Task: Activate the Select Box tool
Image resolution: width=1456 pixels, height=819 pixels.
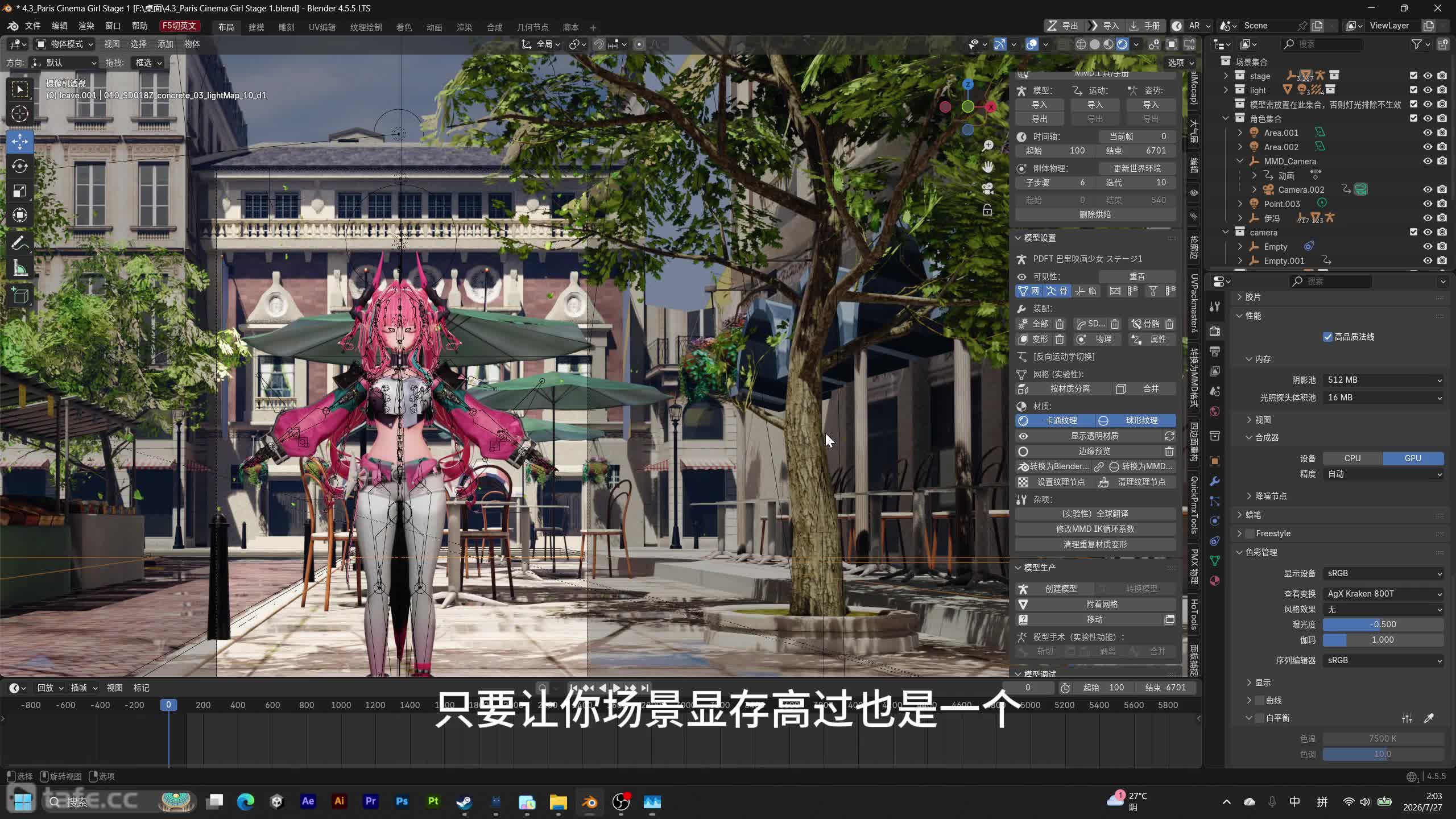Action: coord(20,89)
